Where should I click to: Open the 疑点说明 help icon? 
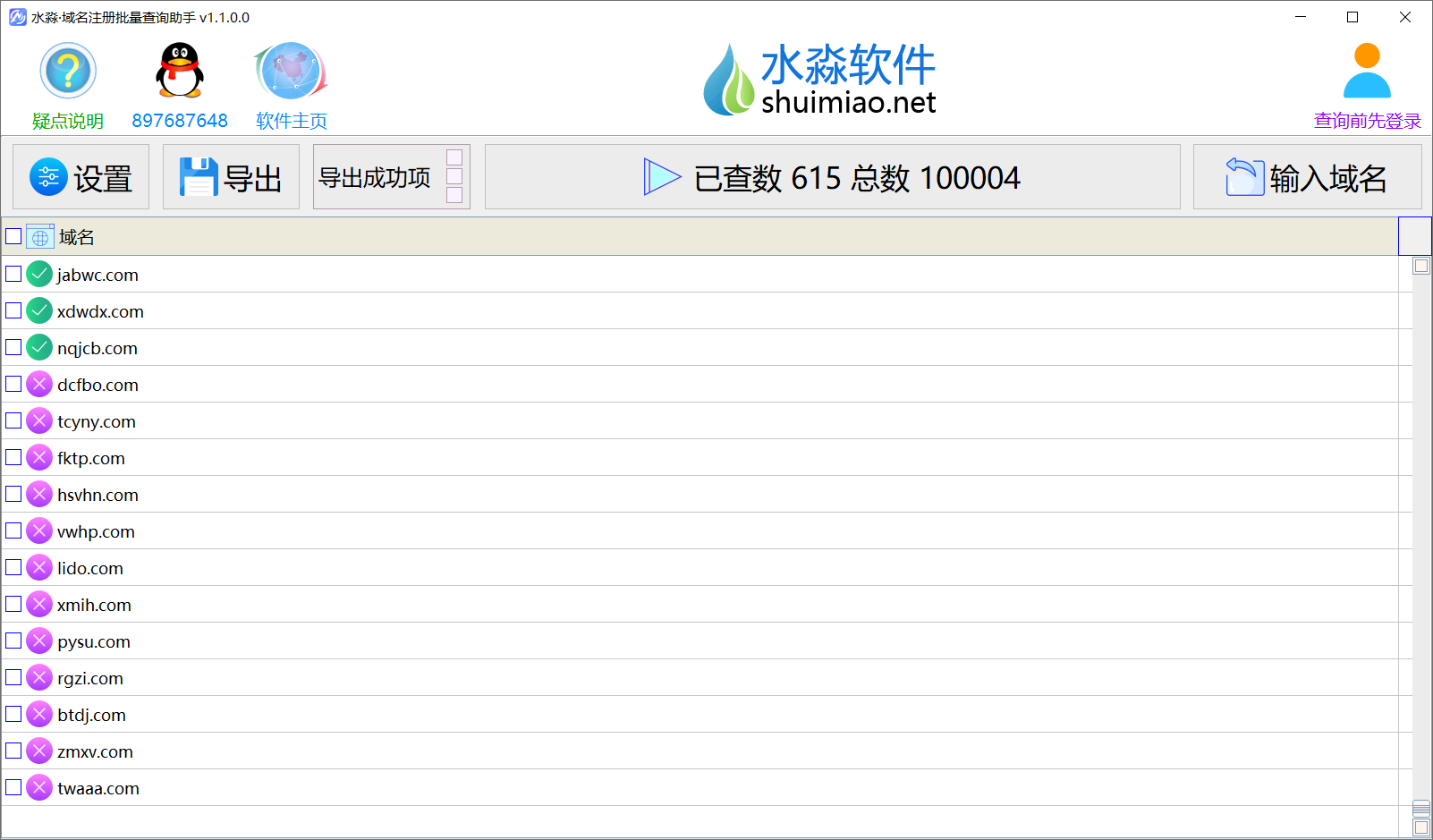click(x=69, y=70)
